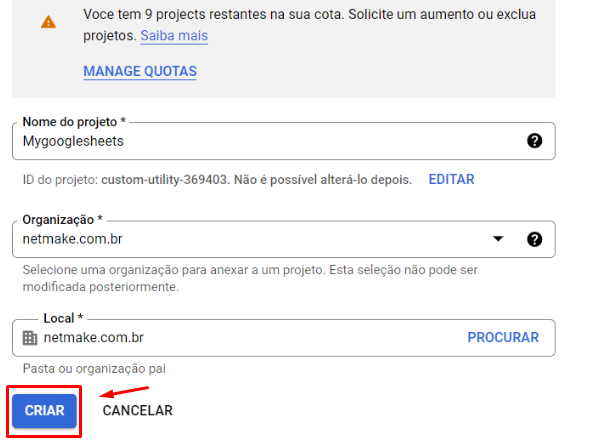Open the Organização combo box showing netmake.com.br
Screen dimensions: 606x441
284,239
